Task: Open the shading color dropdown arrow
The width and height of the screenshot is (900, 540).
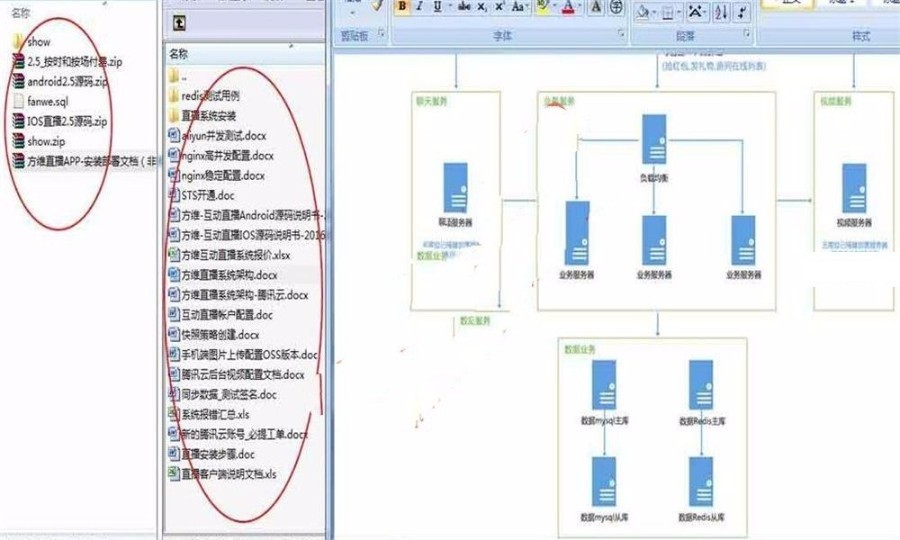Action: pos(655,12)
